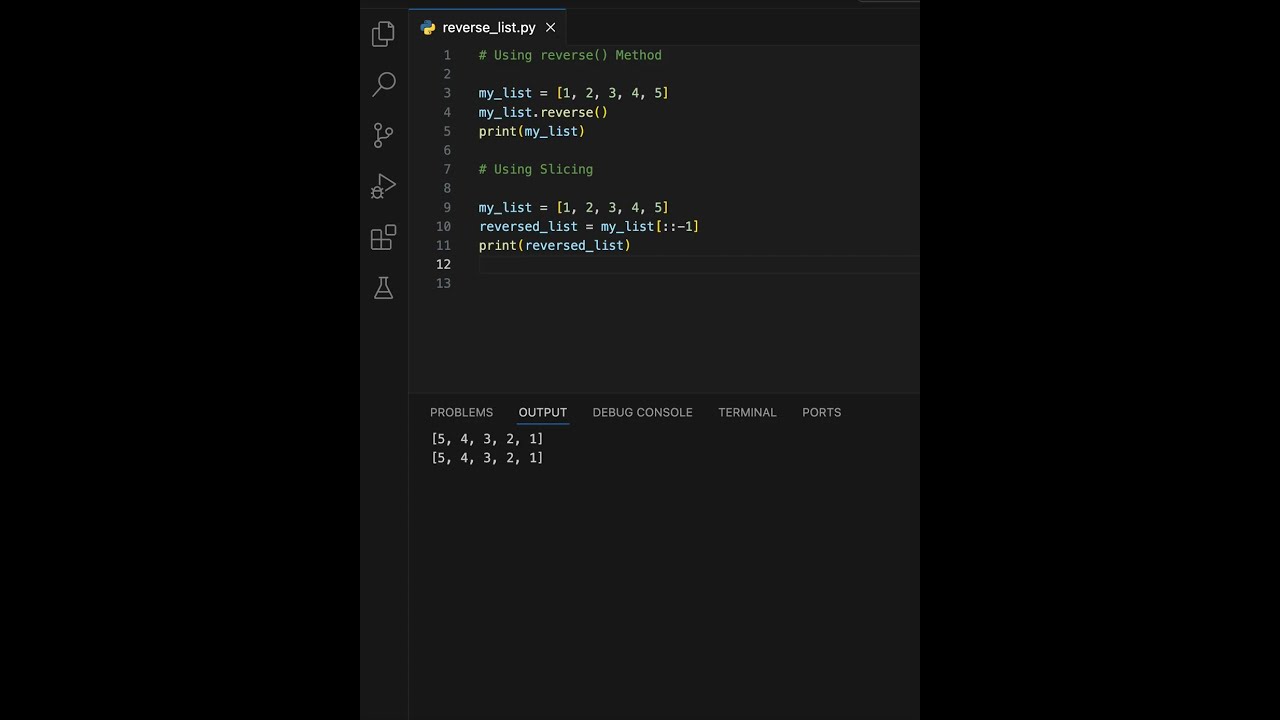
Task: Click 'my_list = [1, 2, 3, 4, 5]' on line 9
Action: click(573, 207)
